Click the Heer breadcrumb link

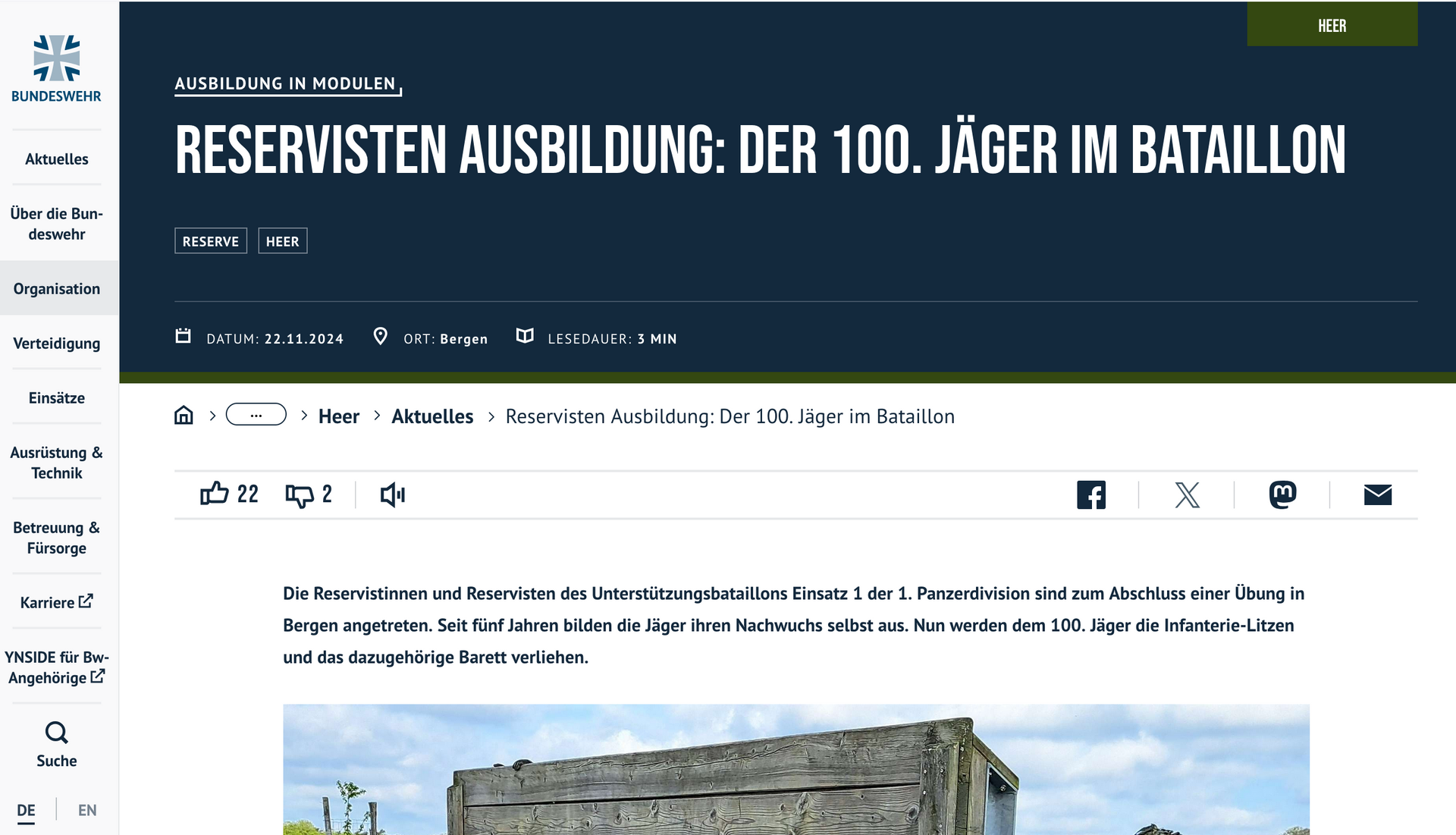coord(339,416)
